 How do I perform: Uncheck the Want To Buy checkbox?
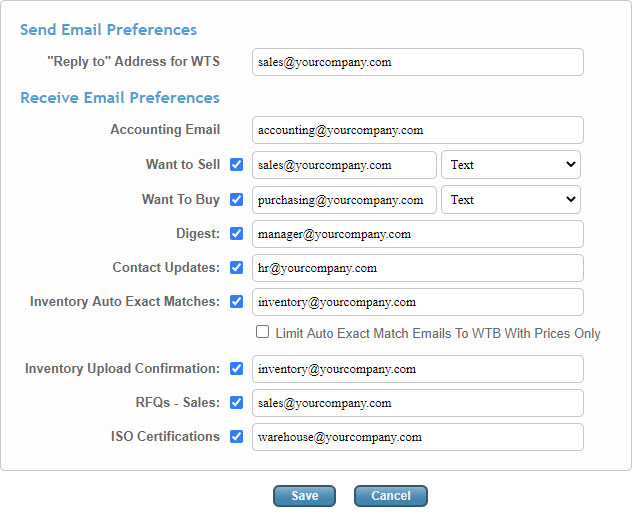(237, 200)
